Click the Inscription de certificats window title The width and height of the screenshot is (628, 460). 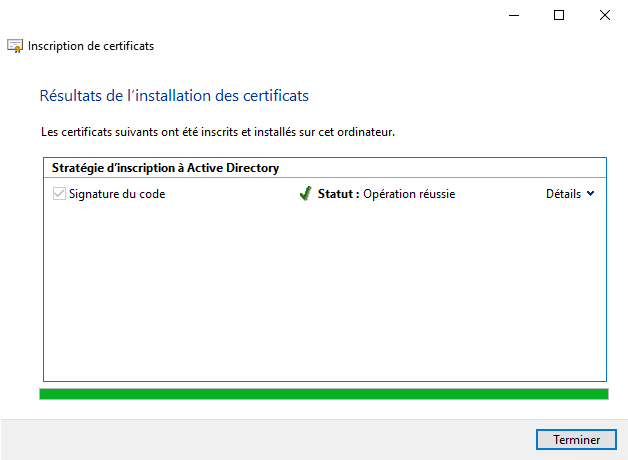click(91, 46)
